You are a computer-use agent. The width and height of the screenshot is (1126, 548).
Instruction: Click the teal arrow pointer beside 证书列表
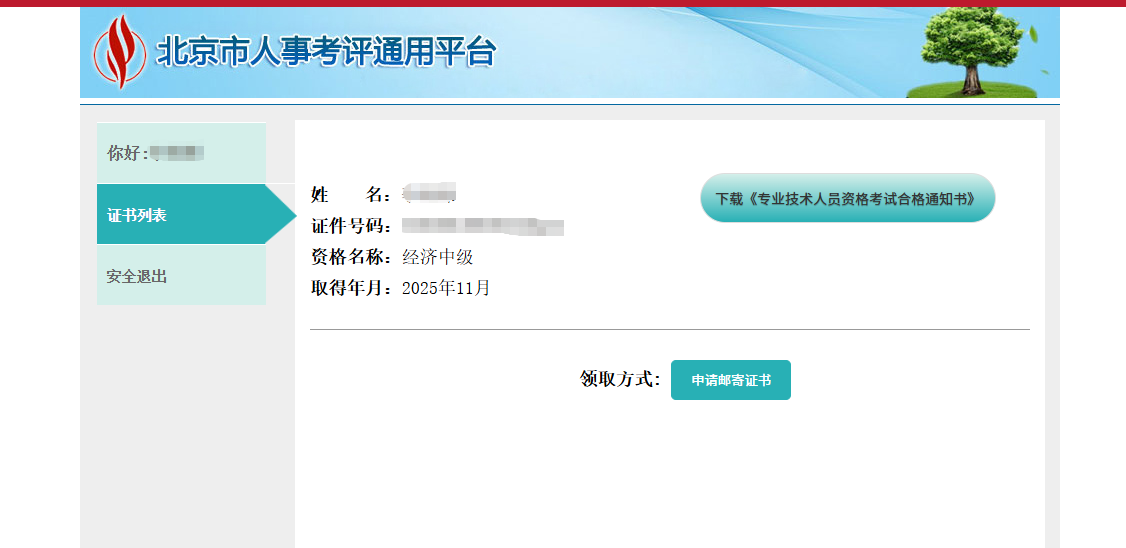tap(282, 214)
